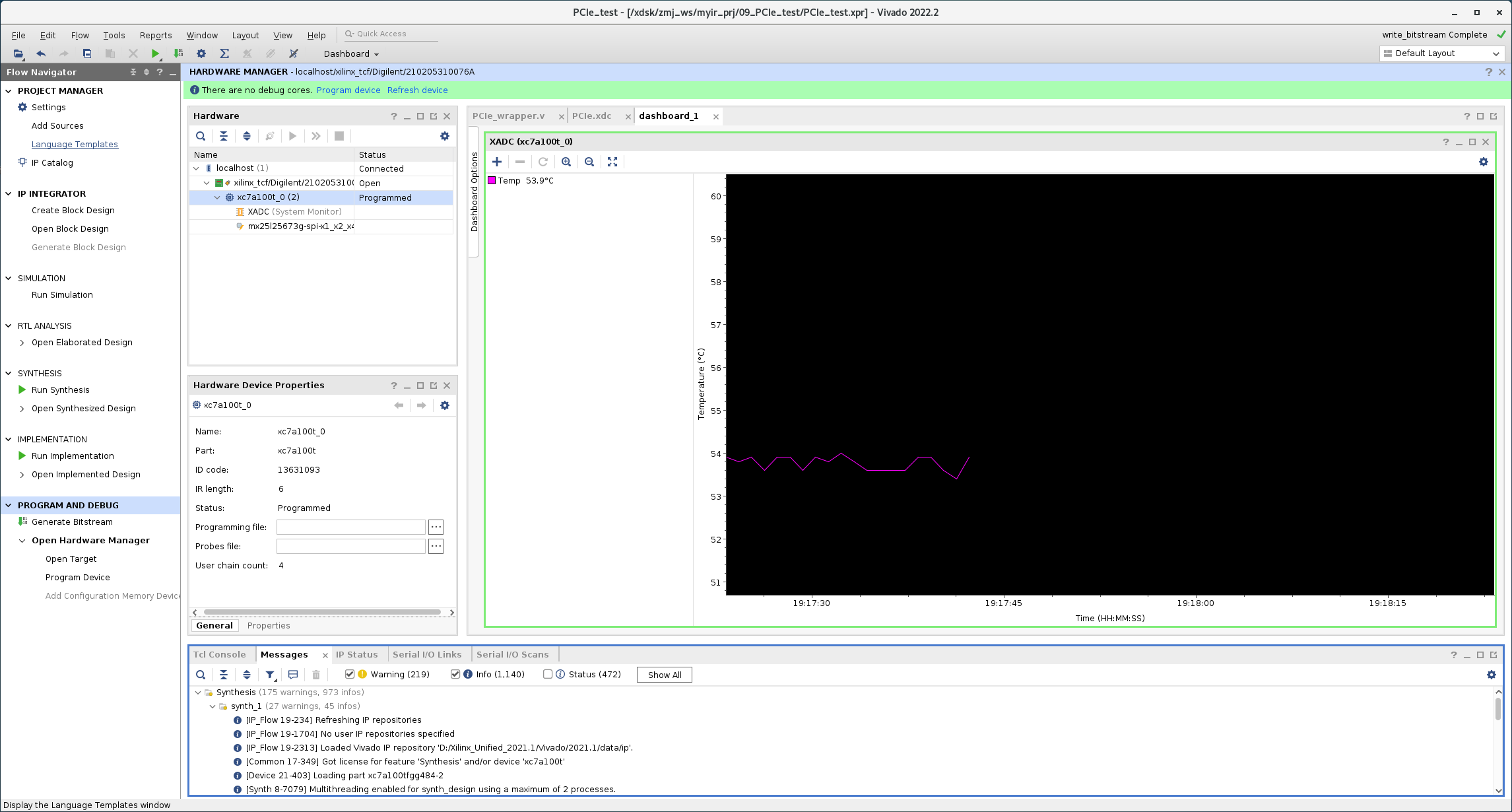Enable the Status messages checkbox

[548, 674]
